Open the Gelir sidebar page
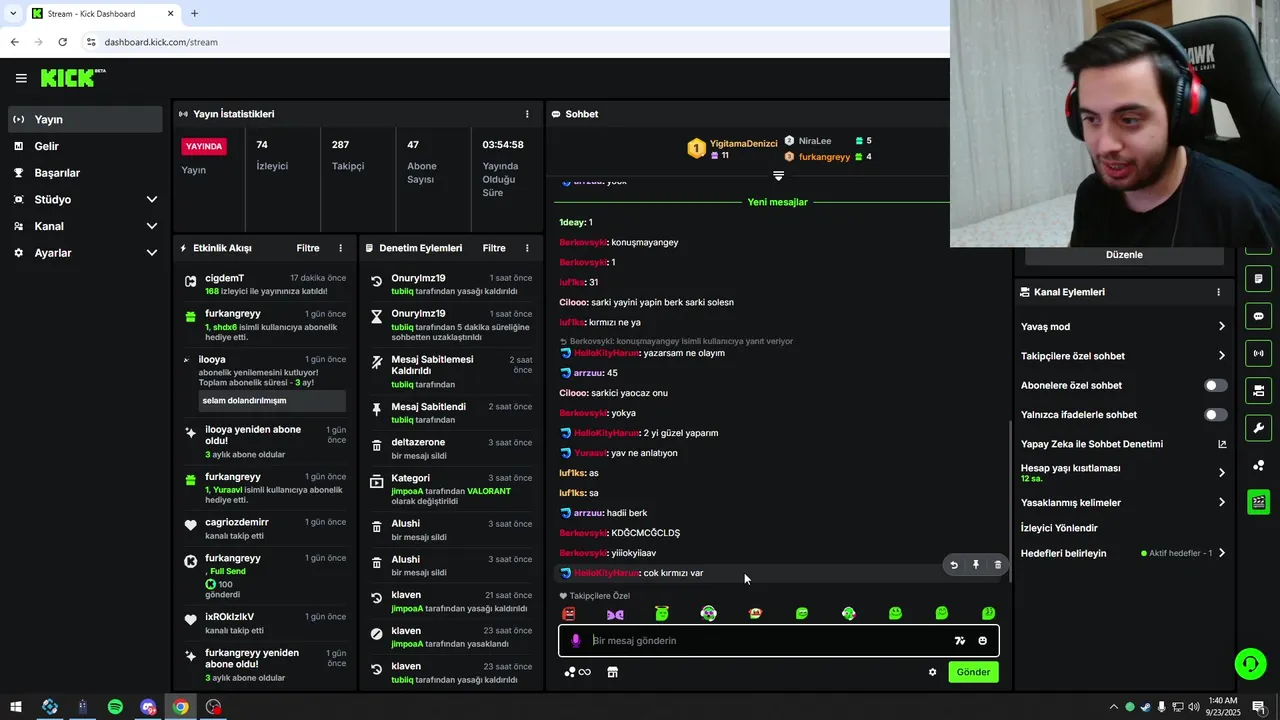The height and width of the screenshot is (720, 1280). click(x=85, y=146)
